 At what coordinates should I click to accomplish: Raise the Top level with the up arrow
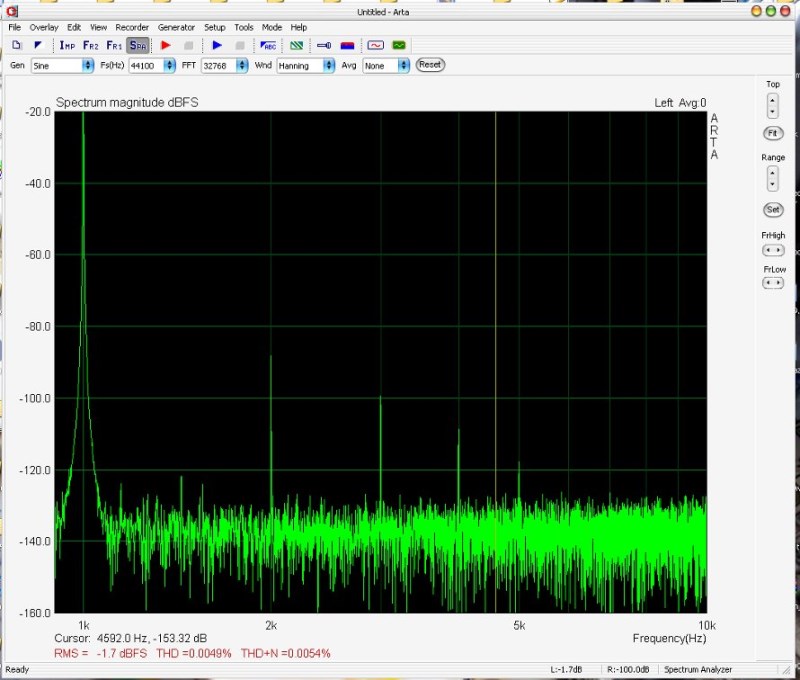(x=772, y=100)
